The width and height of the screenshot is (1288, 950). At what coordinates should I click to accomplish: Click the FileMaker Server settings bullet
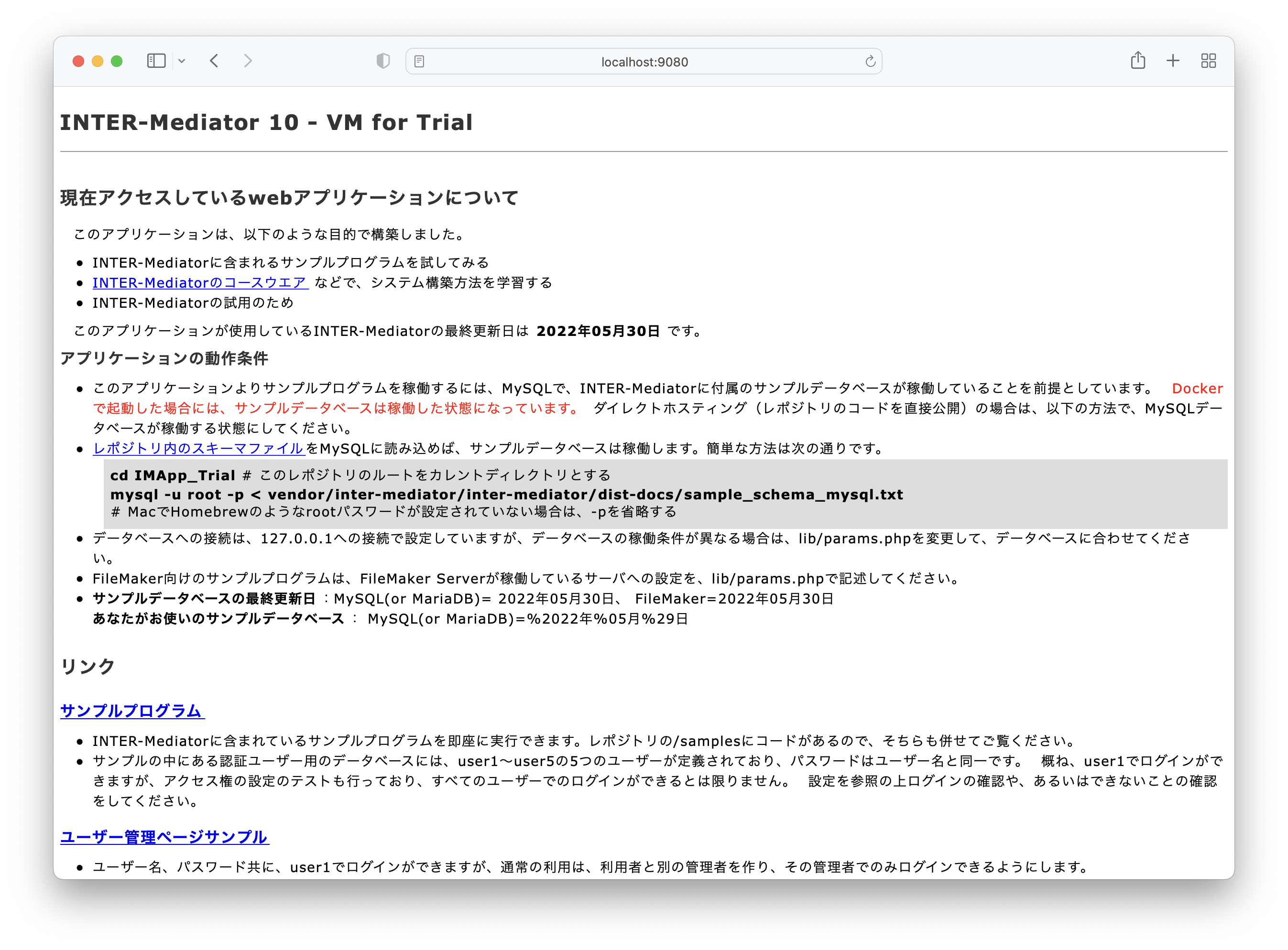[x=527, y=579]
